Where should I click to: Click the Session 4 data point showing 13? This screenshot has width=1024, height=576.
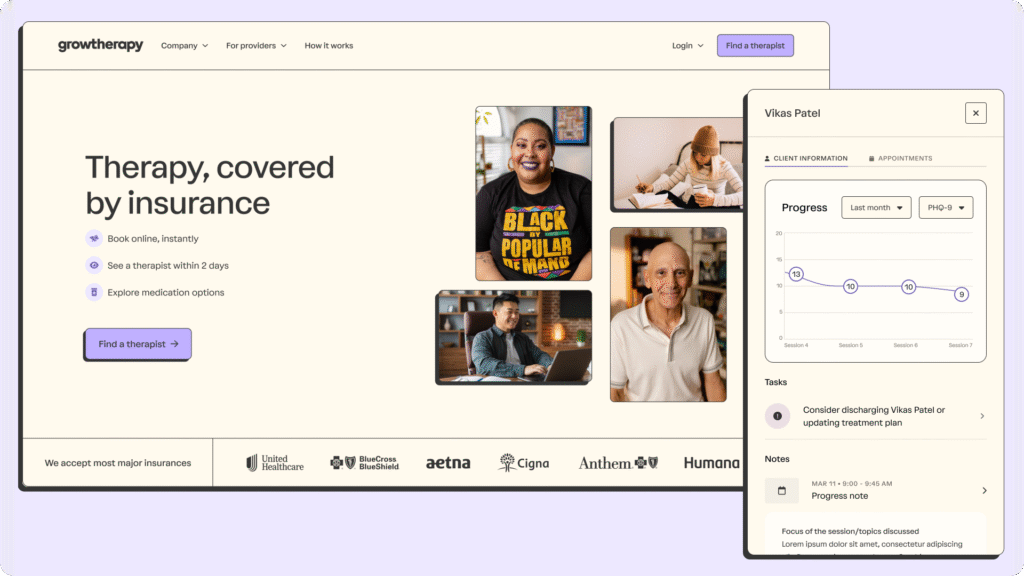coord(796,274)
